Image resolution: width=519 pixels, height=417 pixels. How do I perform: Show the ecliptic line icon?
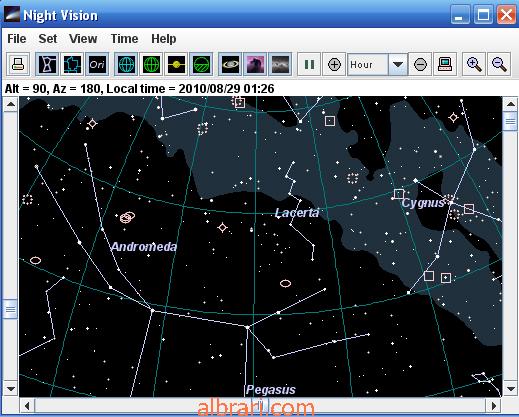pyautogui.click(x=176, y=64)
